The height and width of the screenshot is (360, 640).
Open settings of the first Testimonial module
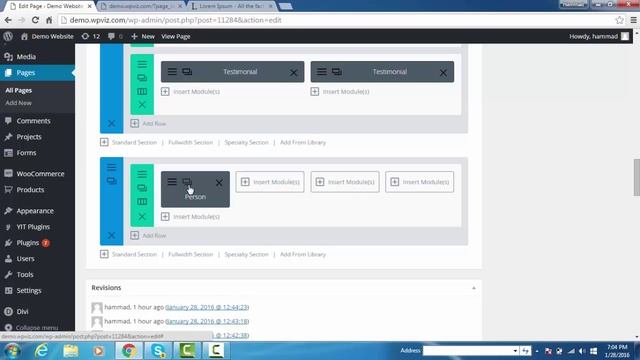click(x=172, y=72)
